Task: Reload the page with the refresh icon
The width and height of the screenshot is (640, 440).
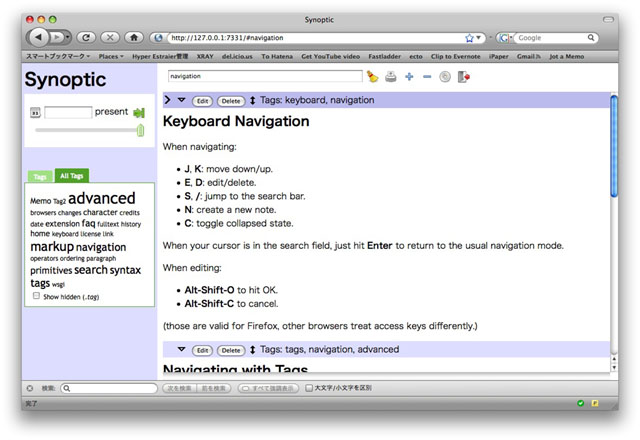Action: (x=86, y=38)
